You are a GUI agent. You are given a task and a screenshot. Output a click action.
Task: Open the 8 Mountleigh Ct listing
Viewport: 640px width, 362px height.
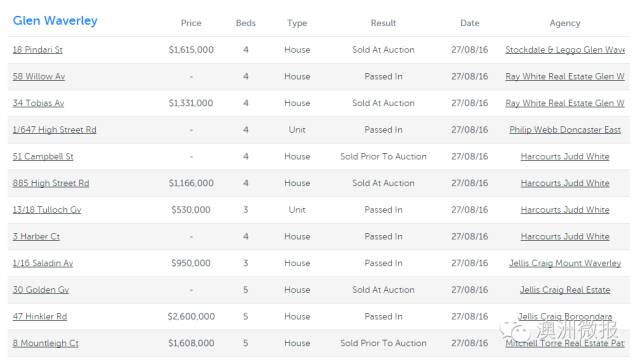click(45, 343)
